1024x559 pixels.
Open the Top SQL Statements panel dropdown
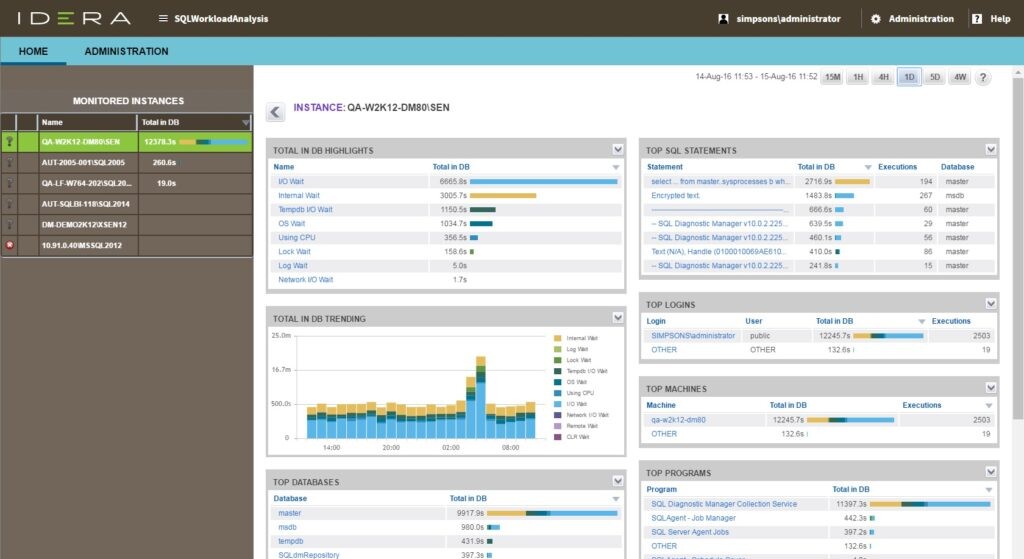point(990,150)
